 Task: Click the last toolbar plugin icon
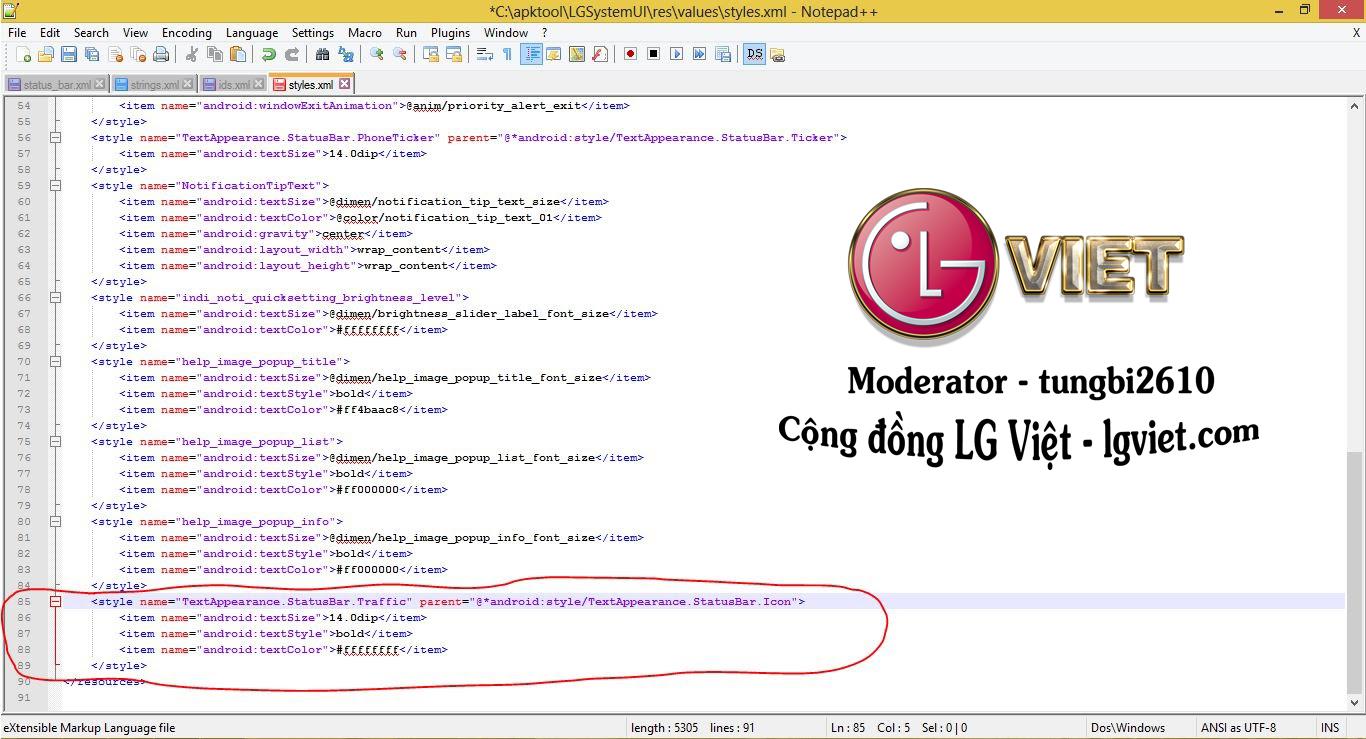[x=777, y=54]
